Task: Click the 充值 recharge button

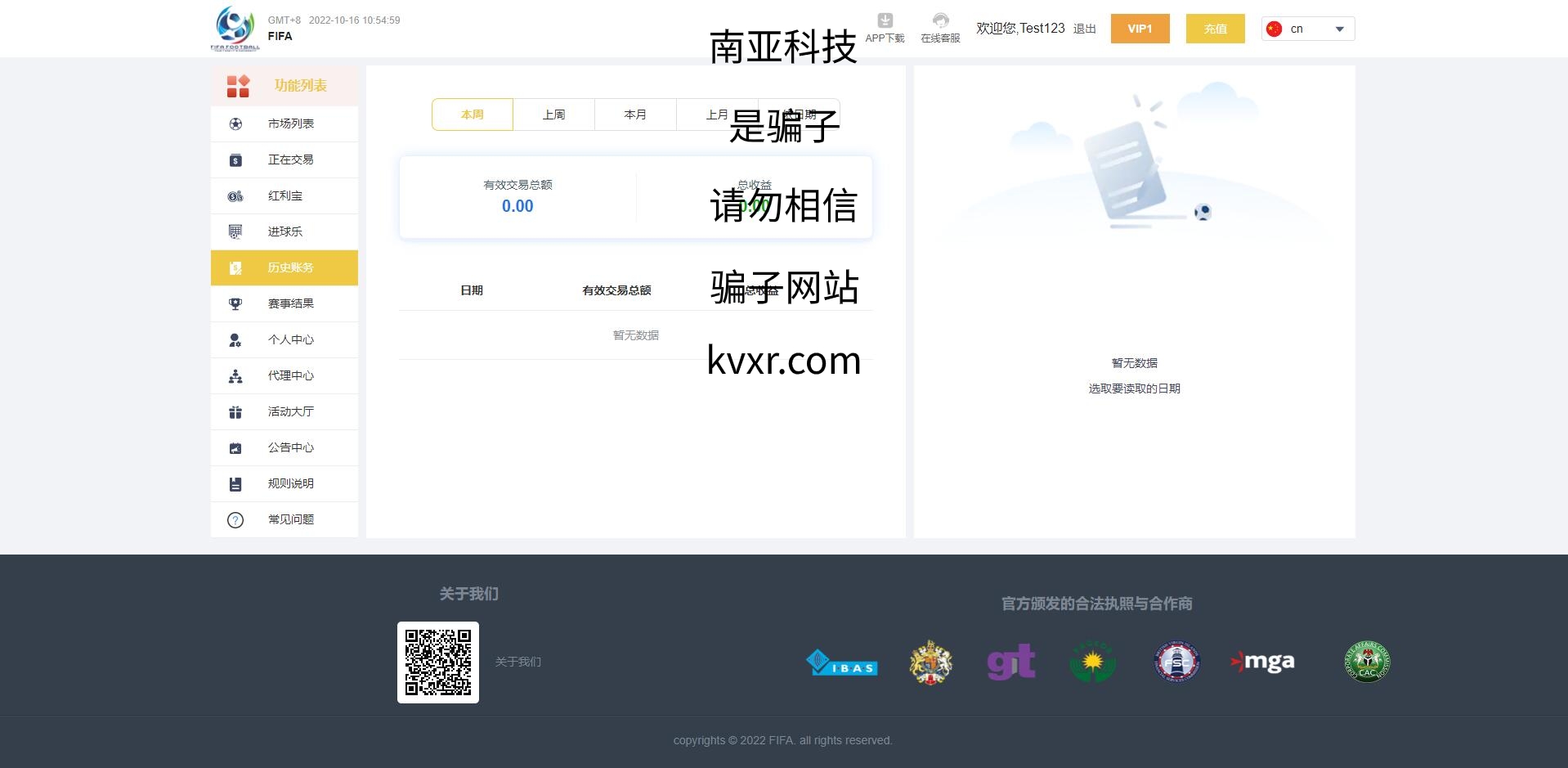Action: pos(1216,29)
